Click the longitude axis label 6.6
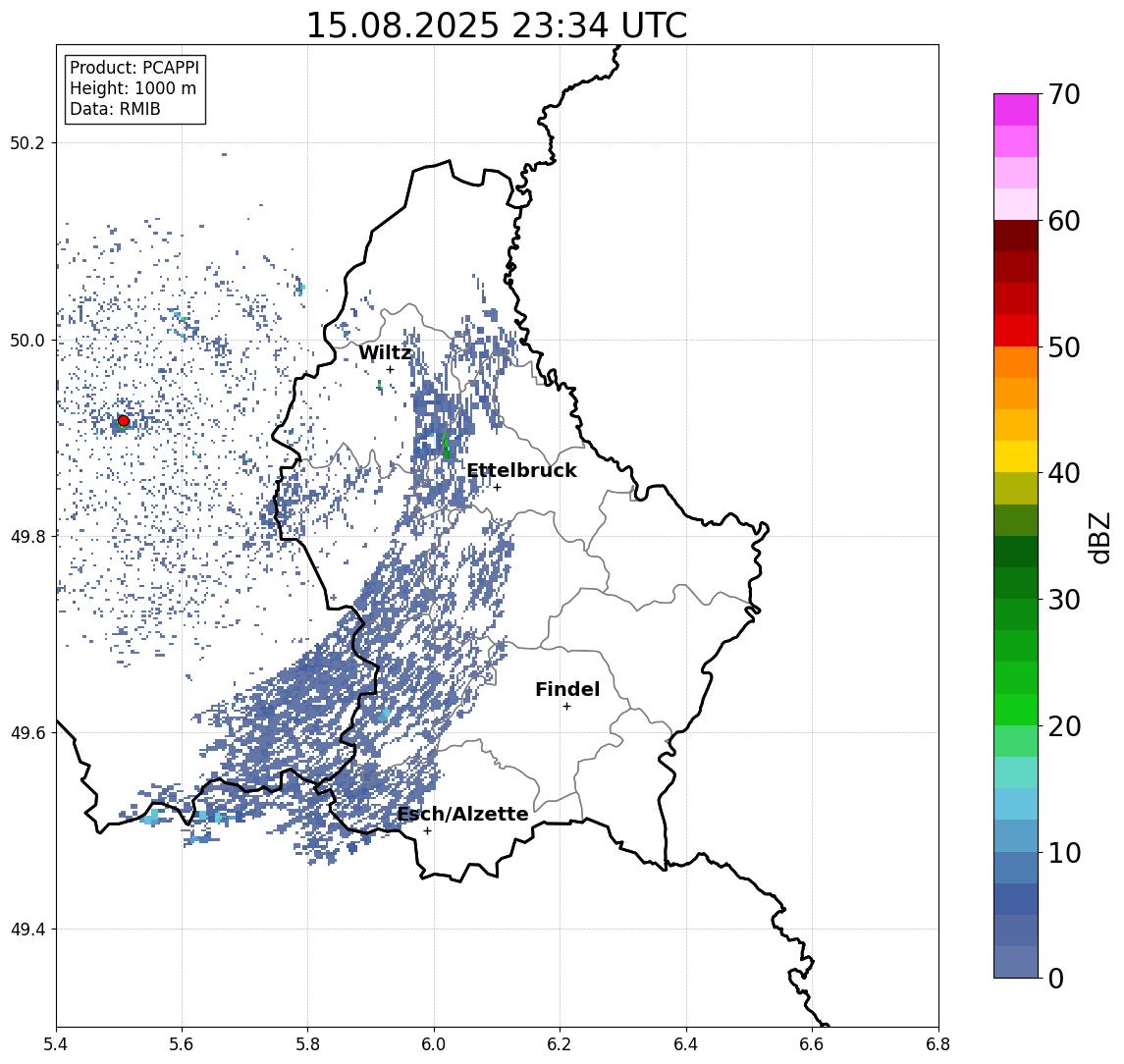 click(812, 1044)
